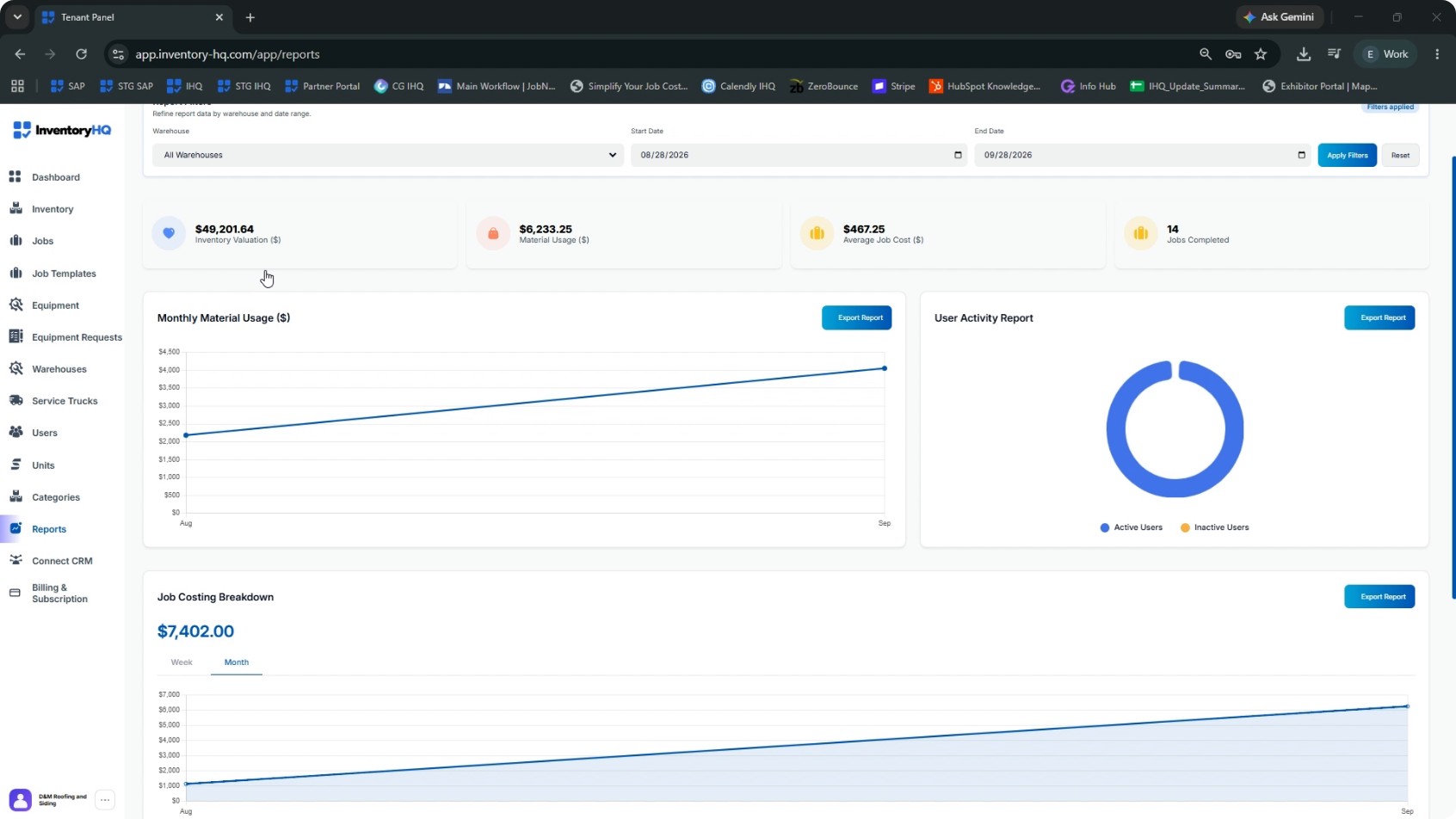Bookmark the page with the star icon
This screenshot has height=819, width=1456.
[x=1261, y=53]
